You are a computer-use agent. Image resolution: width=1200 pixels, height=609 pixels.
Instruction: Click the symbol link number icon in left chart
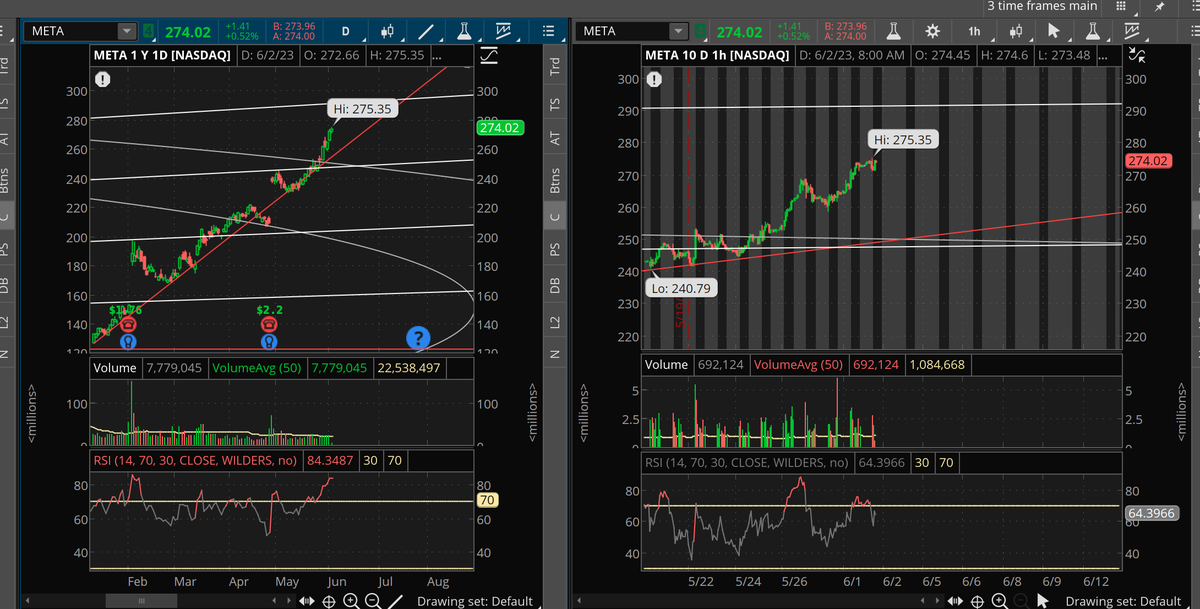pyautogui.click(x=149, y=32)
